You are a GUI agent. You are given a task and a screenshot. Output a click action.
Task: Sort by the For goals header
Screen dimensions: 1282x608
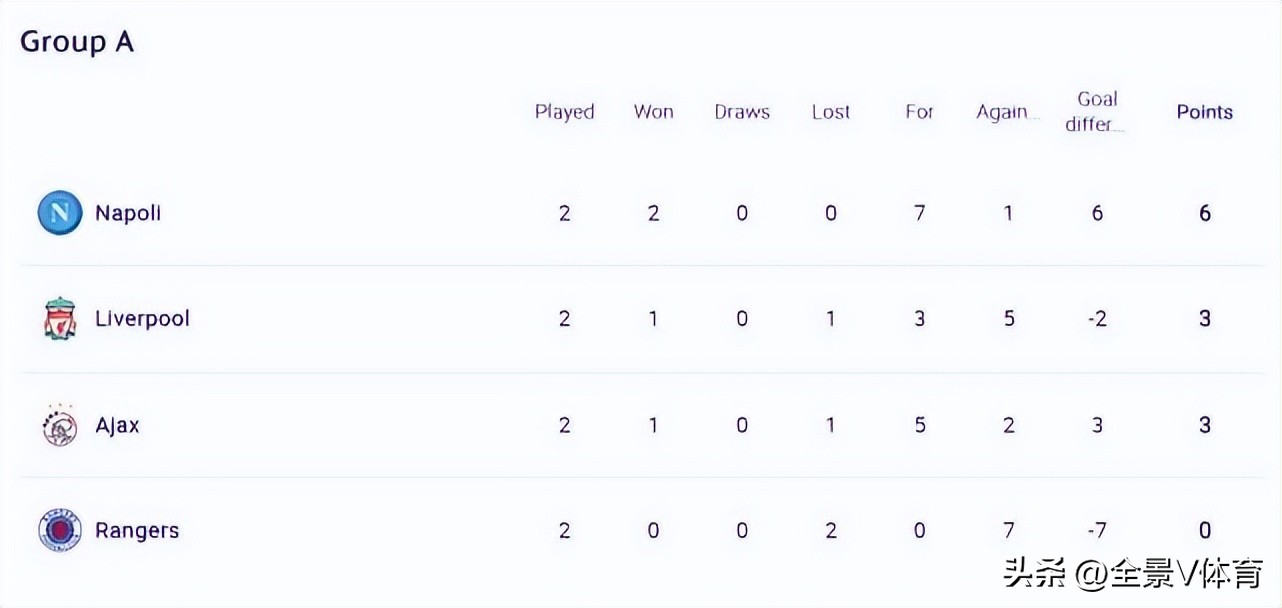coord(919,112)
